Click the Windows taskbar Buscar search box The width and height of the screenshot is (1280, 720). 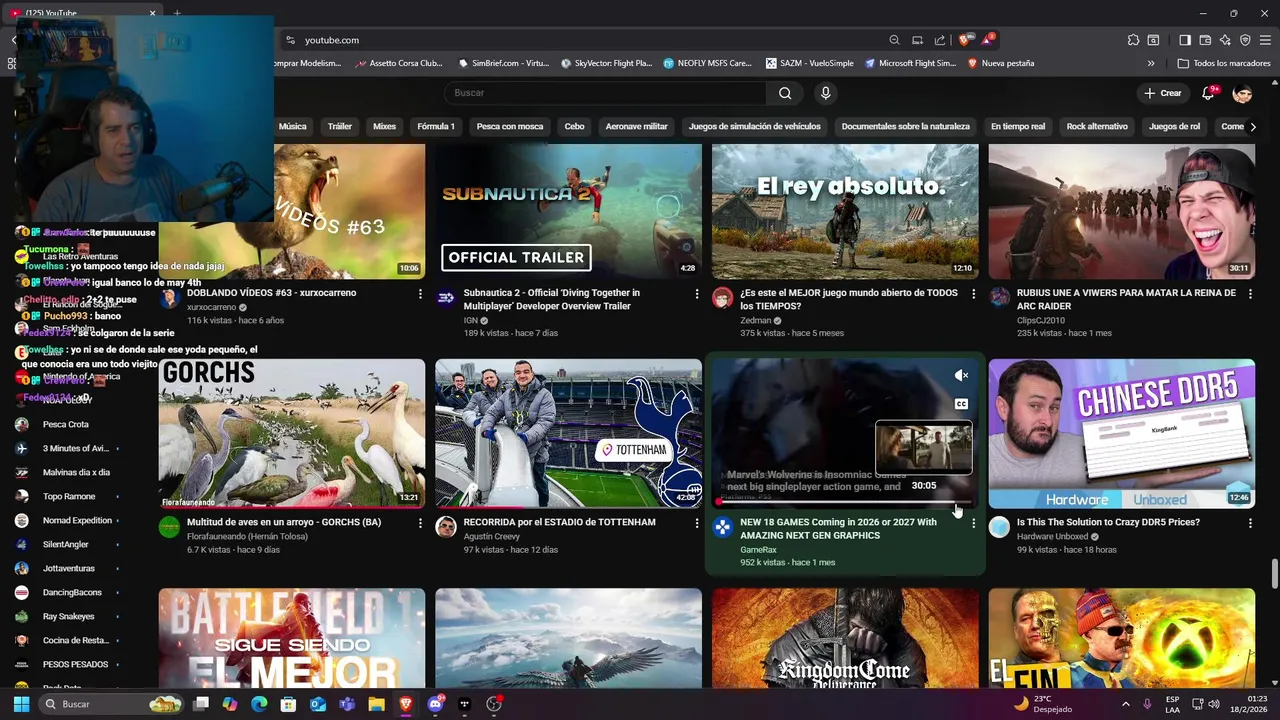point(112,704)
